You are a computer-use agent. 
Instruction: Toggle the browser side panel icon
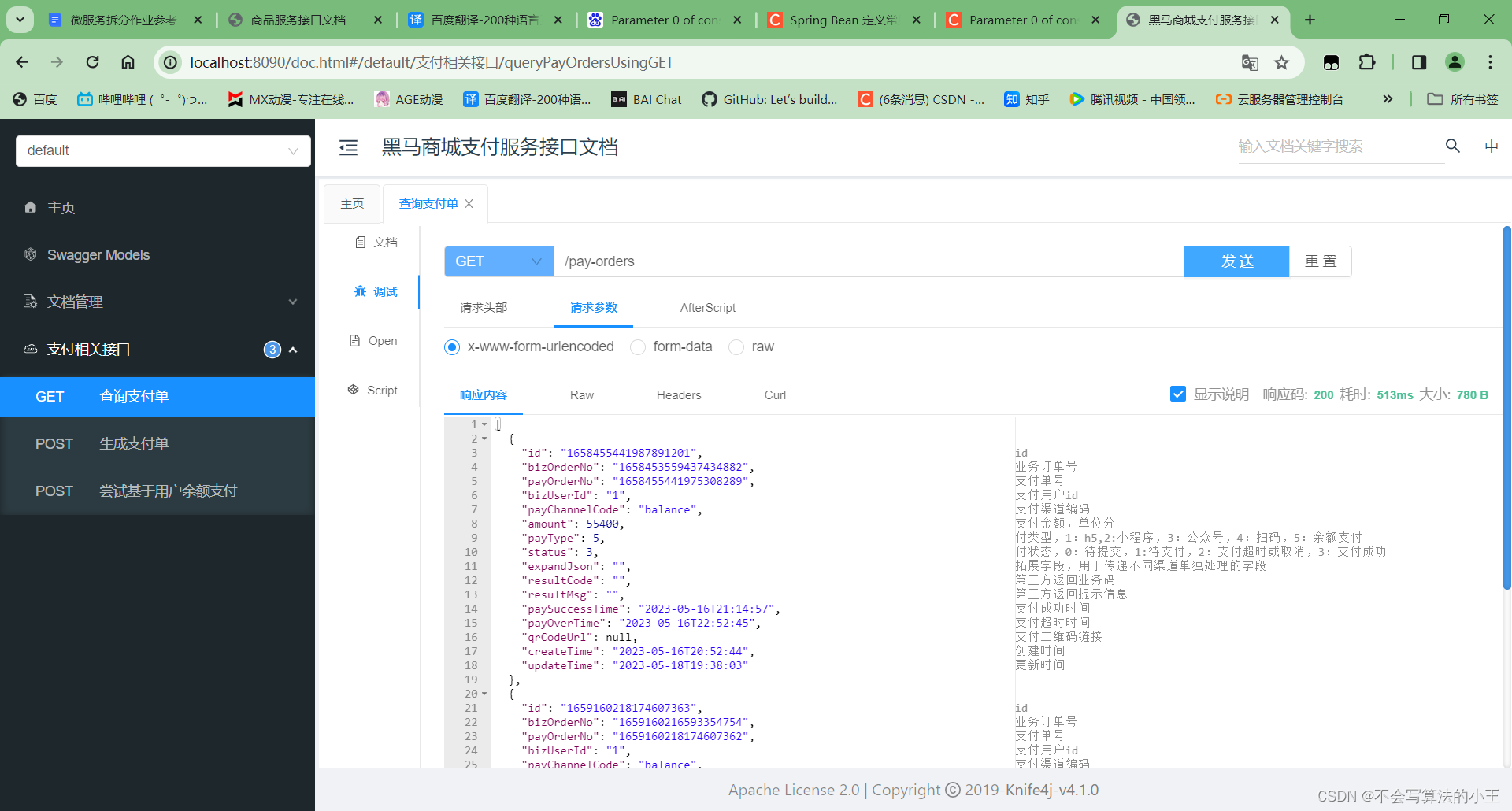click(1419, 62)
